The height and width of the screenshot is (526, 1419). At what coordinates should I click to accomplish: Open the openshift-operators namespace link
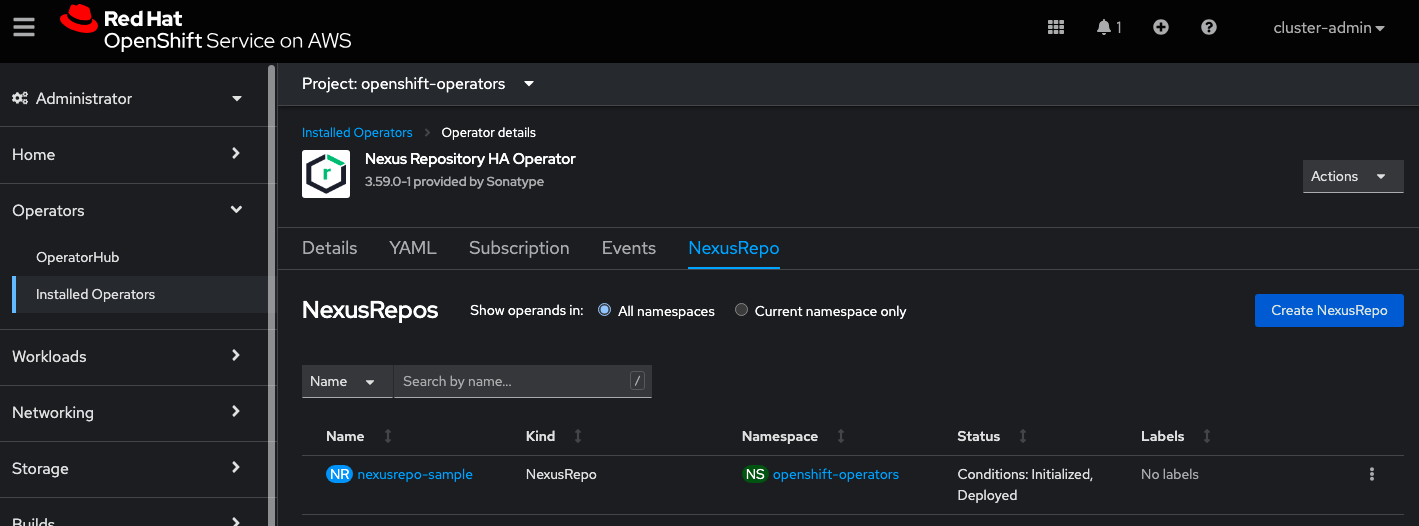click(x=836, y=475)
